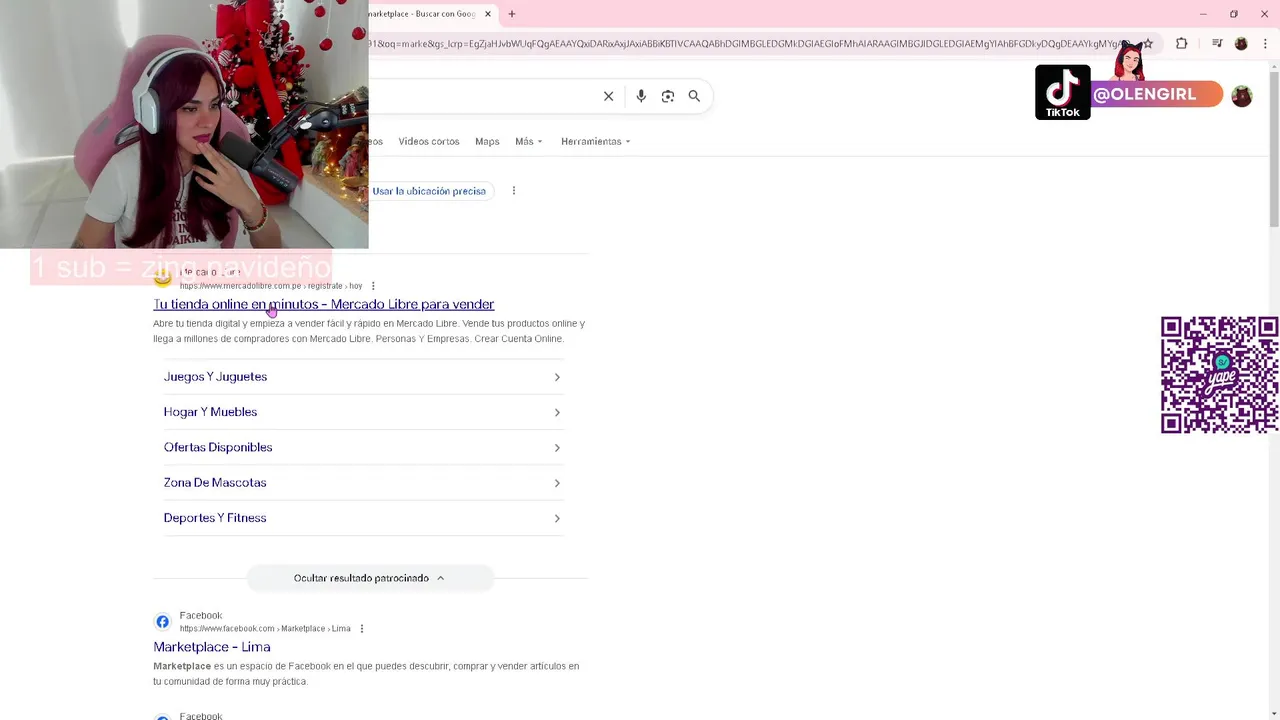1280x720 pixels.
Task: Switch to Maps search filter
Action: [x=487, y=141]
